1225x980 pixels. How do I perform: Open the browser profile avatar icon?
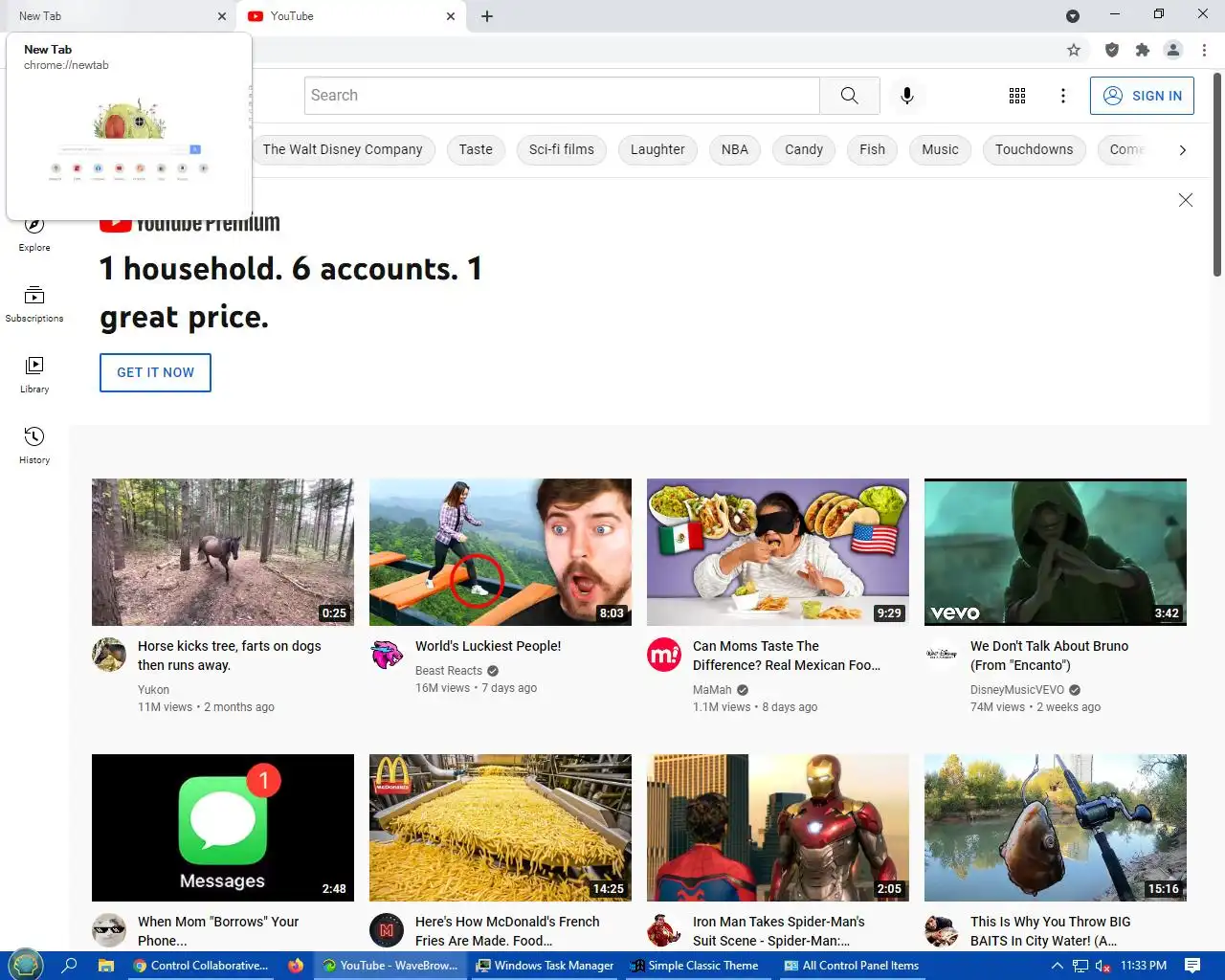tap(1173, 50)
